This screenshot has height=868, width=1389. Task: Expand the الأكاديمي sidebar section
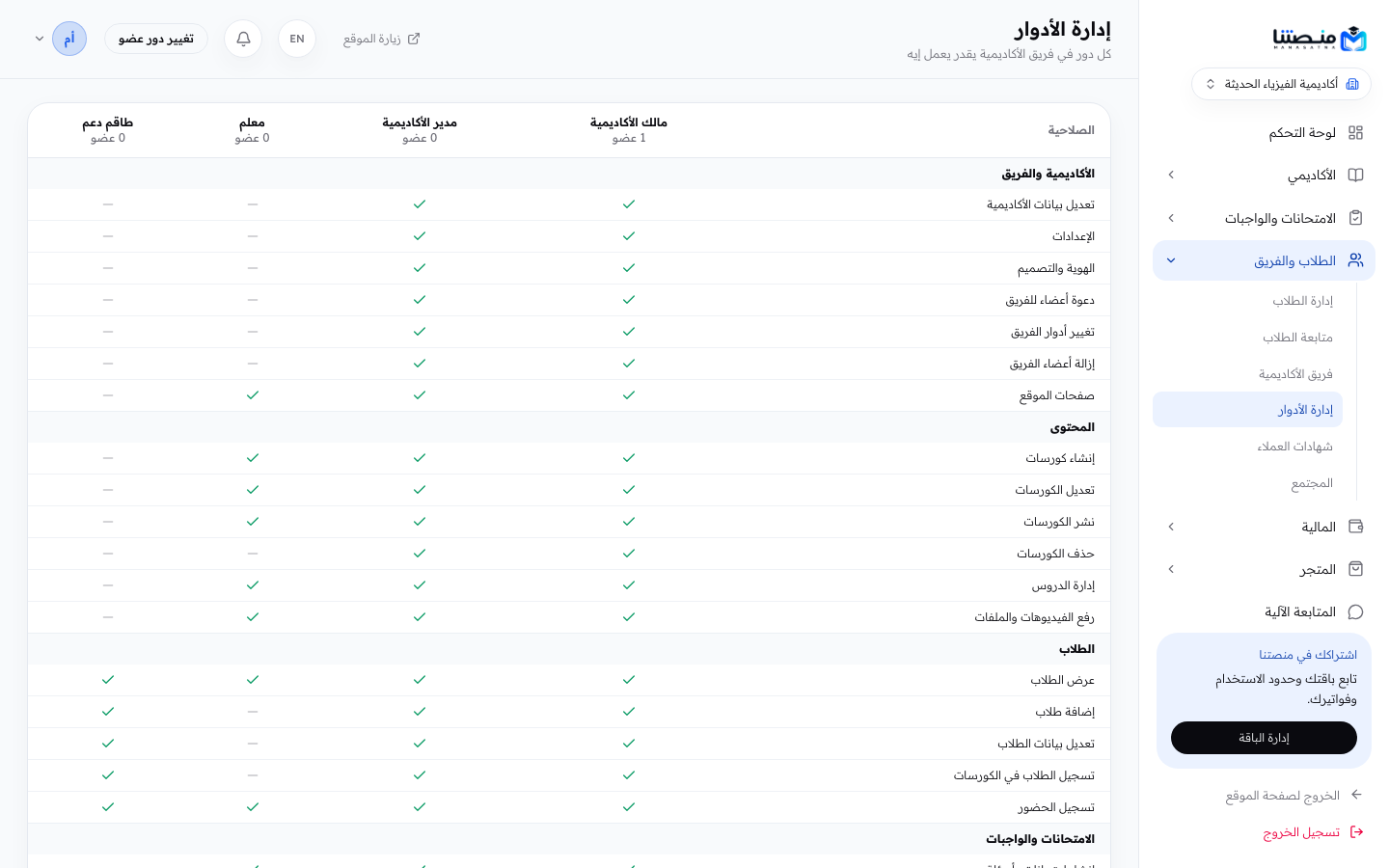point(1171,176)
